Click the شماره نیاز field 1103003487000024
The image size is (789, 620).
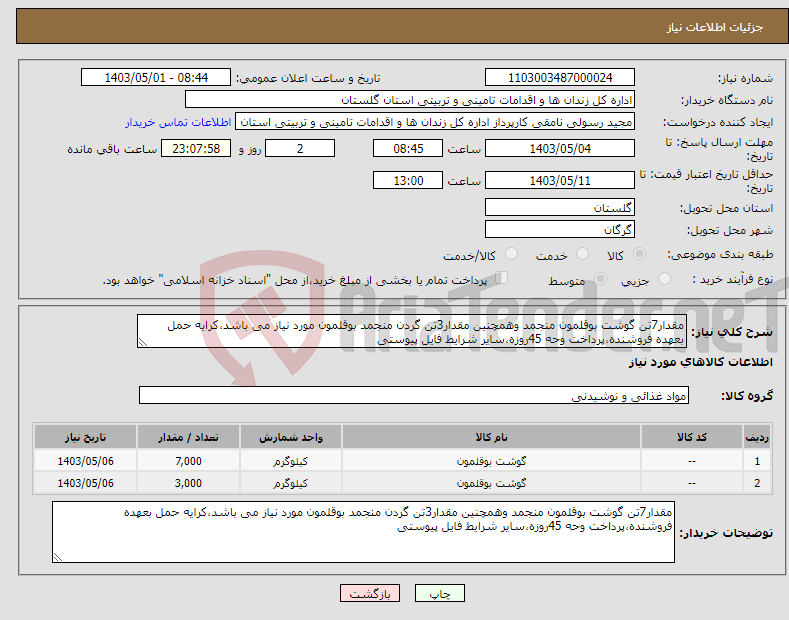pyautogui.click(x=560, y=78)
